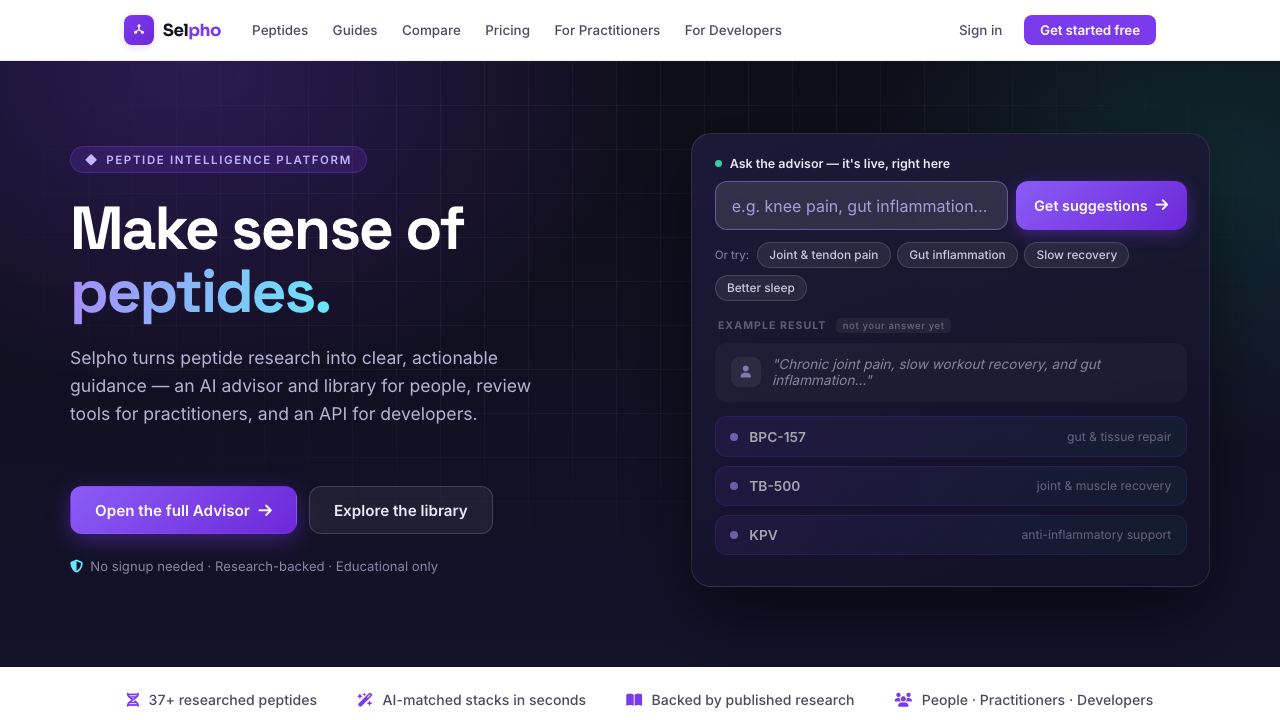The height and width of the screenshot is (720, 1280).
Task: Click the 'EXAMPLE RESULT' label
Action: click(x=772, y=326)
